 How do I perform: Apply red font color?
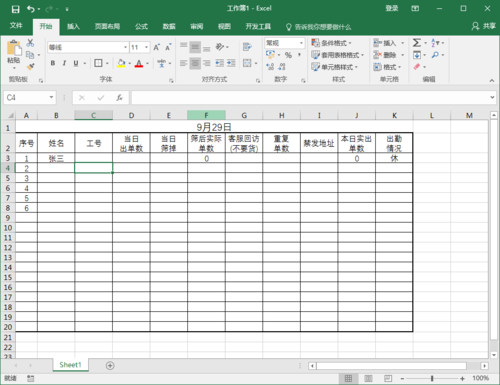pos(139,63)
